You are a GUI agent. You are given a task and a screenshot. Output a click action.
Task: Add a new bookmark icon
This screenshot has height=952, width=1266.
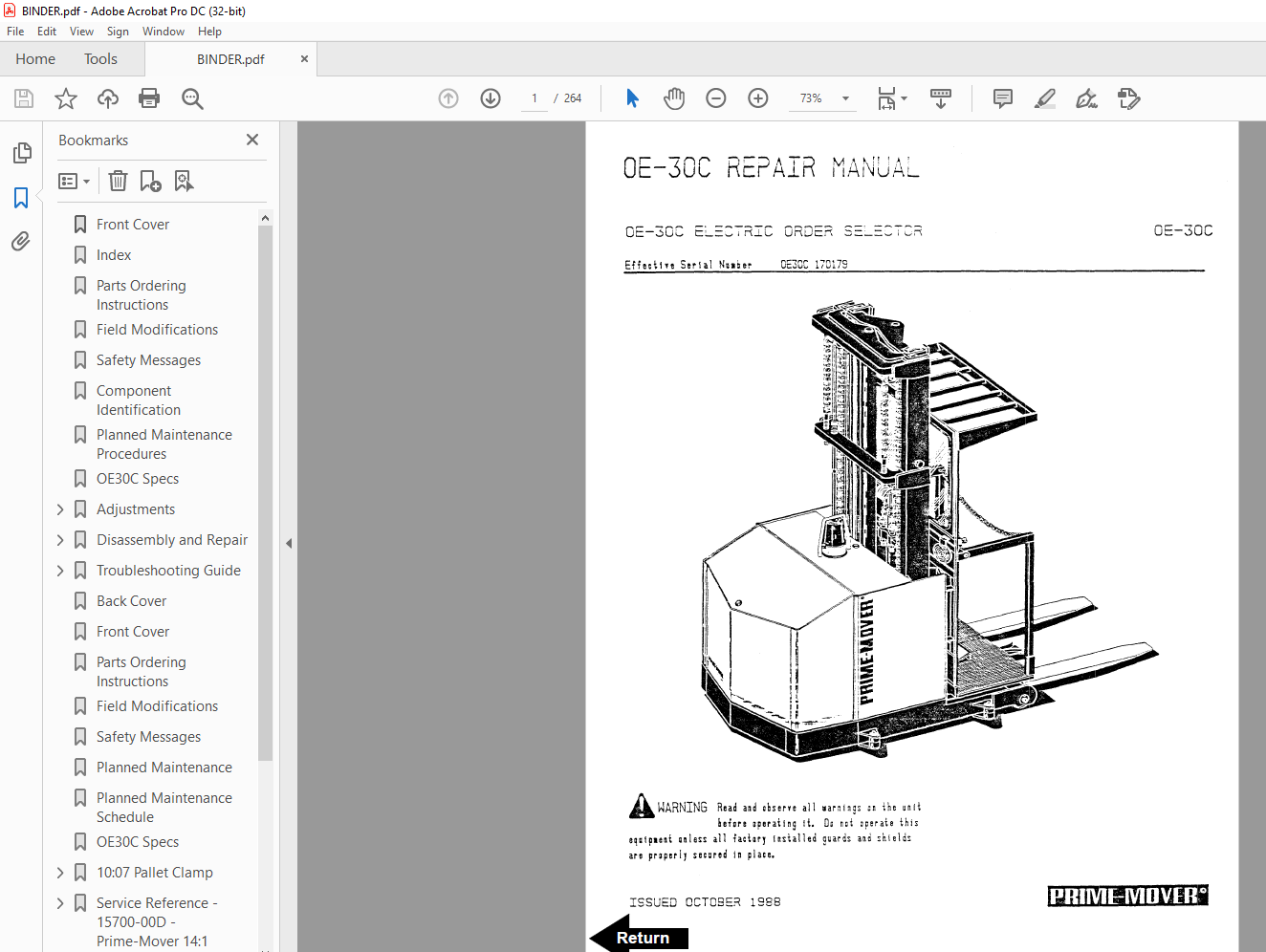(151, 181)
